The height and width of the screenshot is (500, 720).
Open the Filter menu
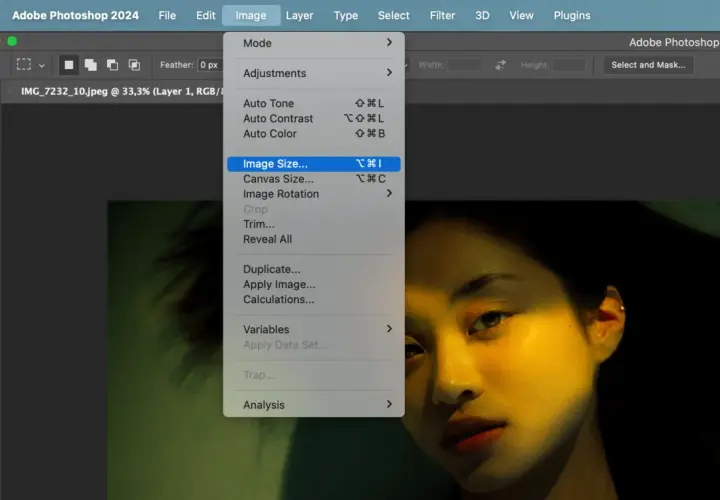pyautogui.click(x=442, y=16)
